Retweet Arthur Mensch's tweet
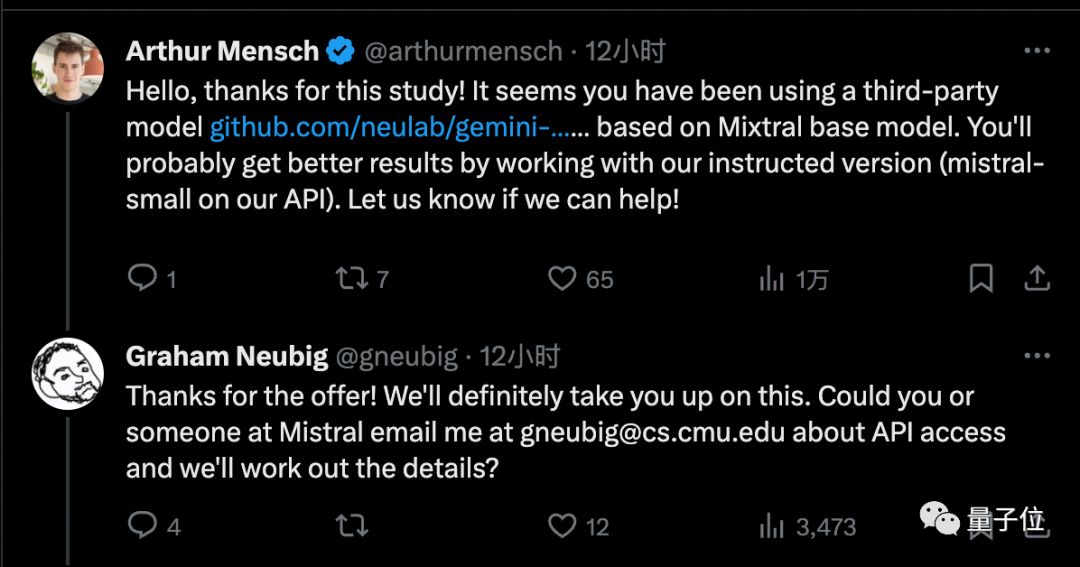Image resolution: width=1080 pixels, height=567 pixels. 352,278
